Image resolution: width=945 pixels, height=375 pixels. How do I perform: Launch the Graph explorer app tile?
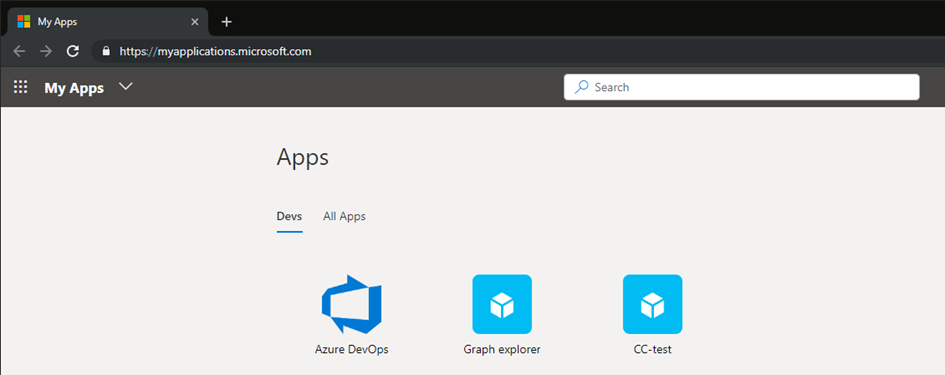tap(502, 304)
